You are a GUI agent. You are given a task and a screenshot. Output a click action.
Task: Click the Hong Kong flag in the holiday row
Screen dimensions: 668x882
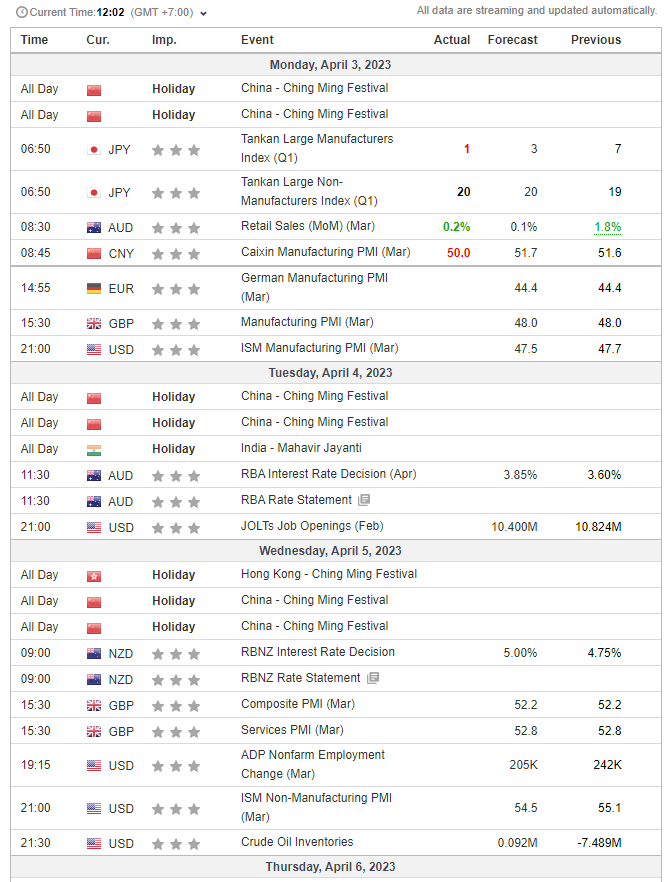pyautogui.click(x=94, y=575)
